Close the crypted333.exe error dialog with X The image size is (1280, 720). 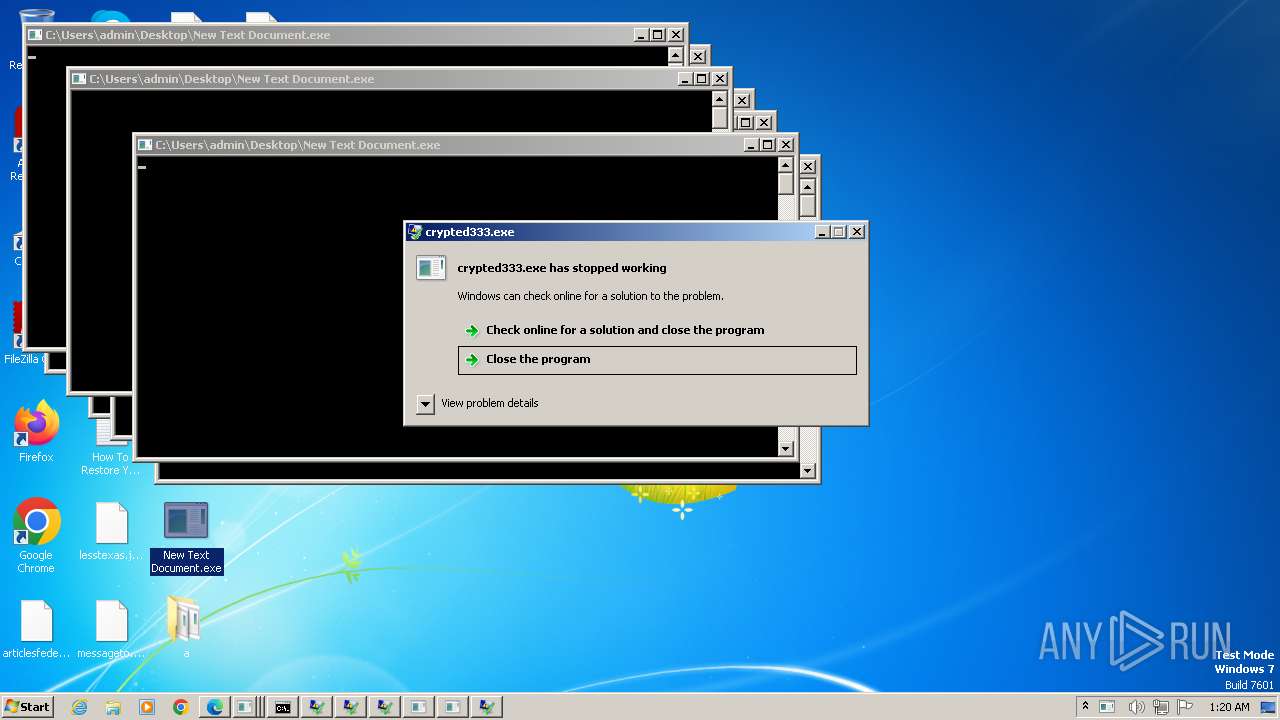click(x=857, y=232)
